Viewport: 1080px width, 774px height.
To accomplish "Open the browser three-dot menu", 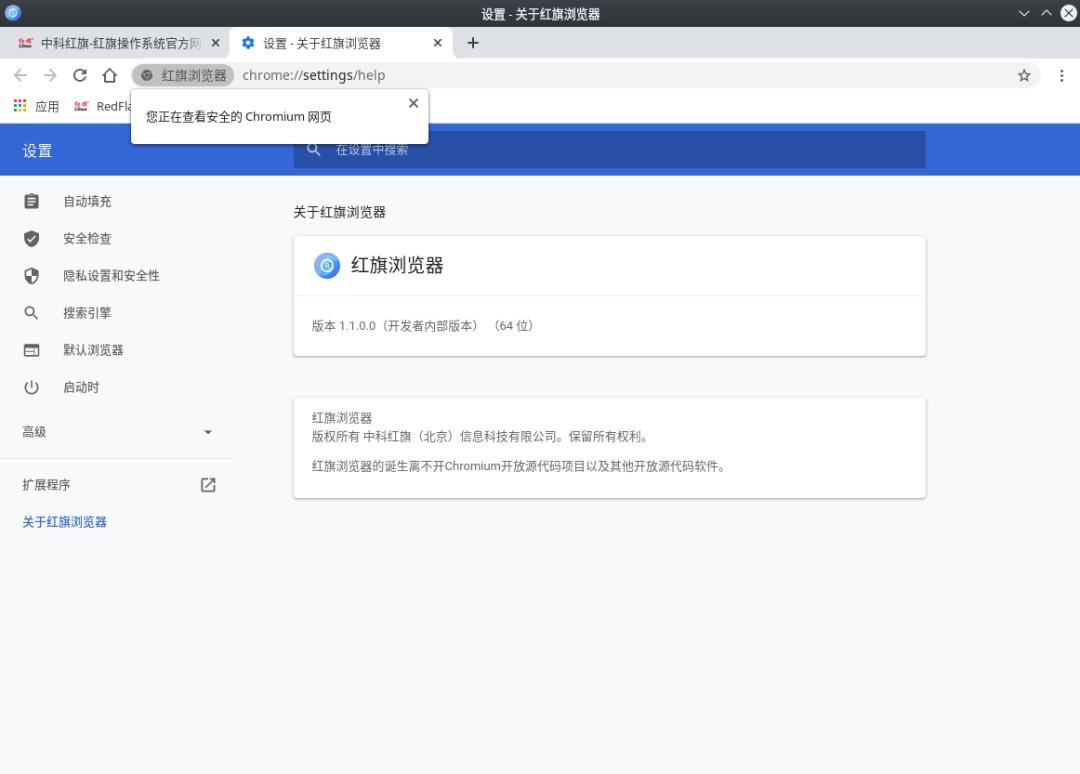I will 1061,75.
